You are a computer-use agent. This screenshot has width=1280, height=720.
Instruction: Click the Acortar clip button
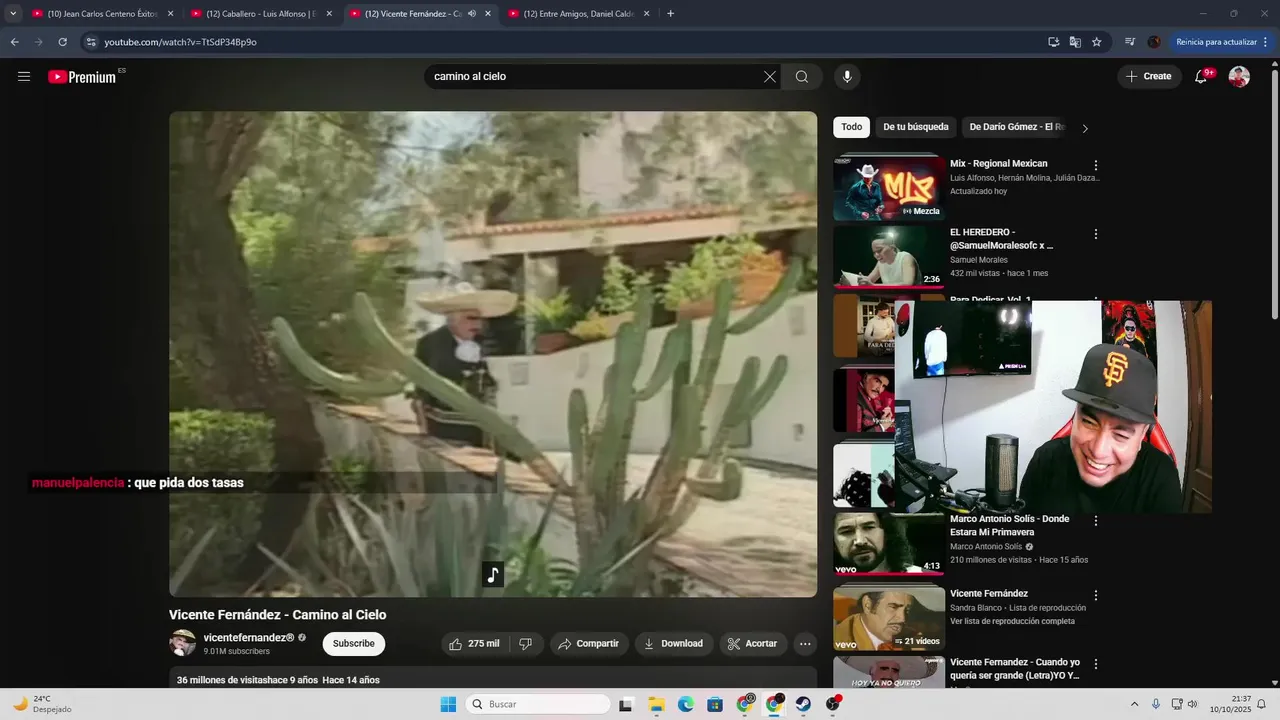[752, 644]
